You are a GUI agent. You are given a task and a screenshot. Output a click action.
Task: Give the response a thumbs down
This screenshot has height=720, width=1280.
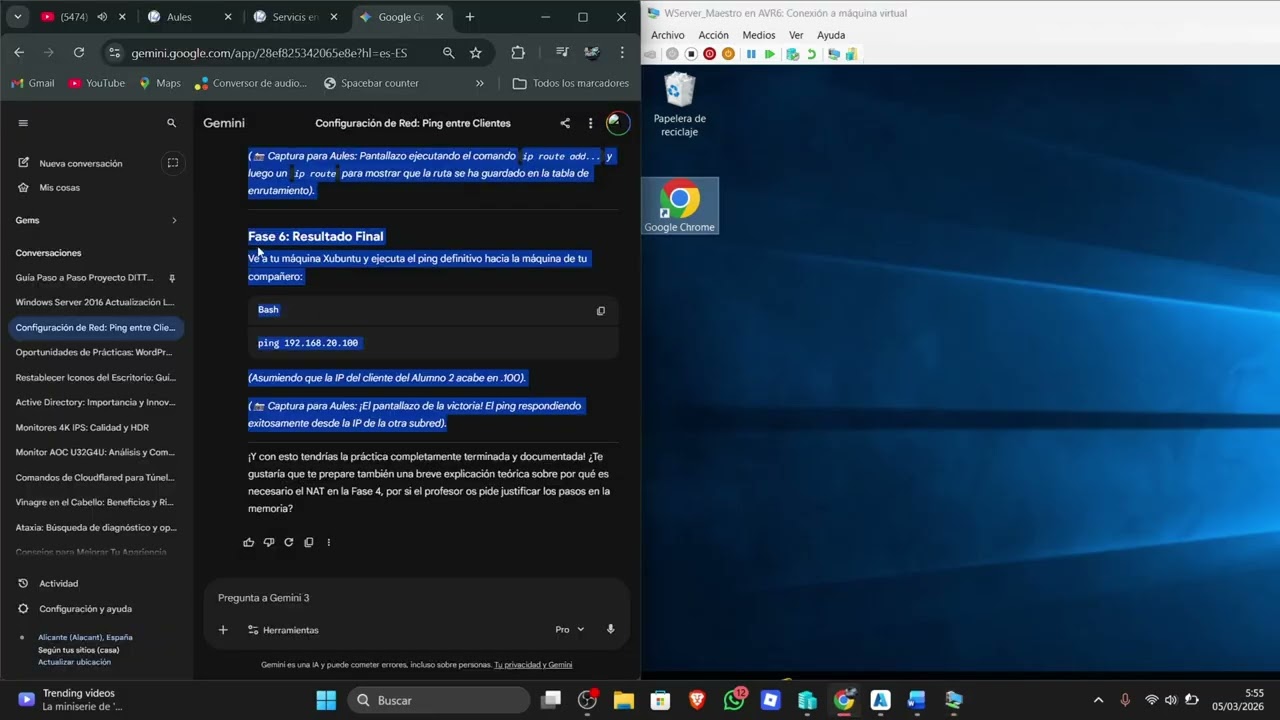point(269,542)
